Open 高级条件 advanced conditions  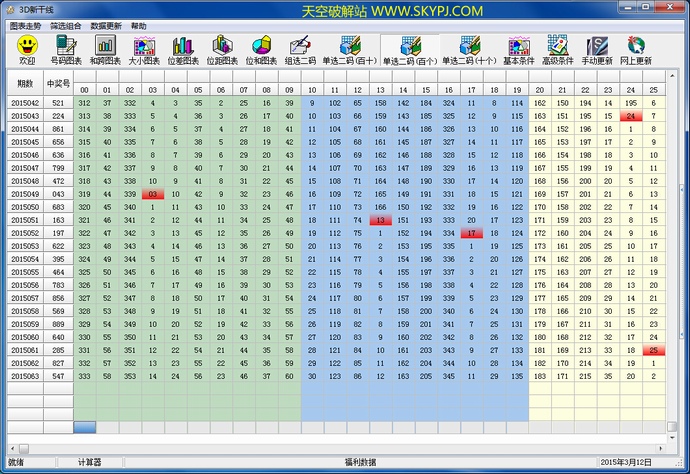tap(558, 50)
